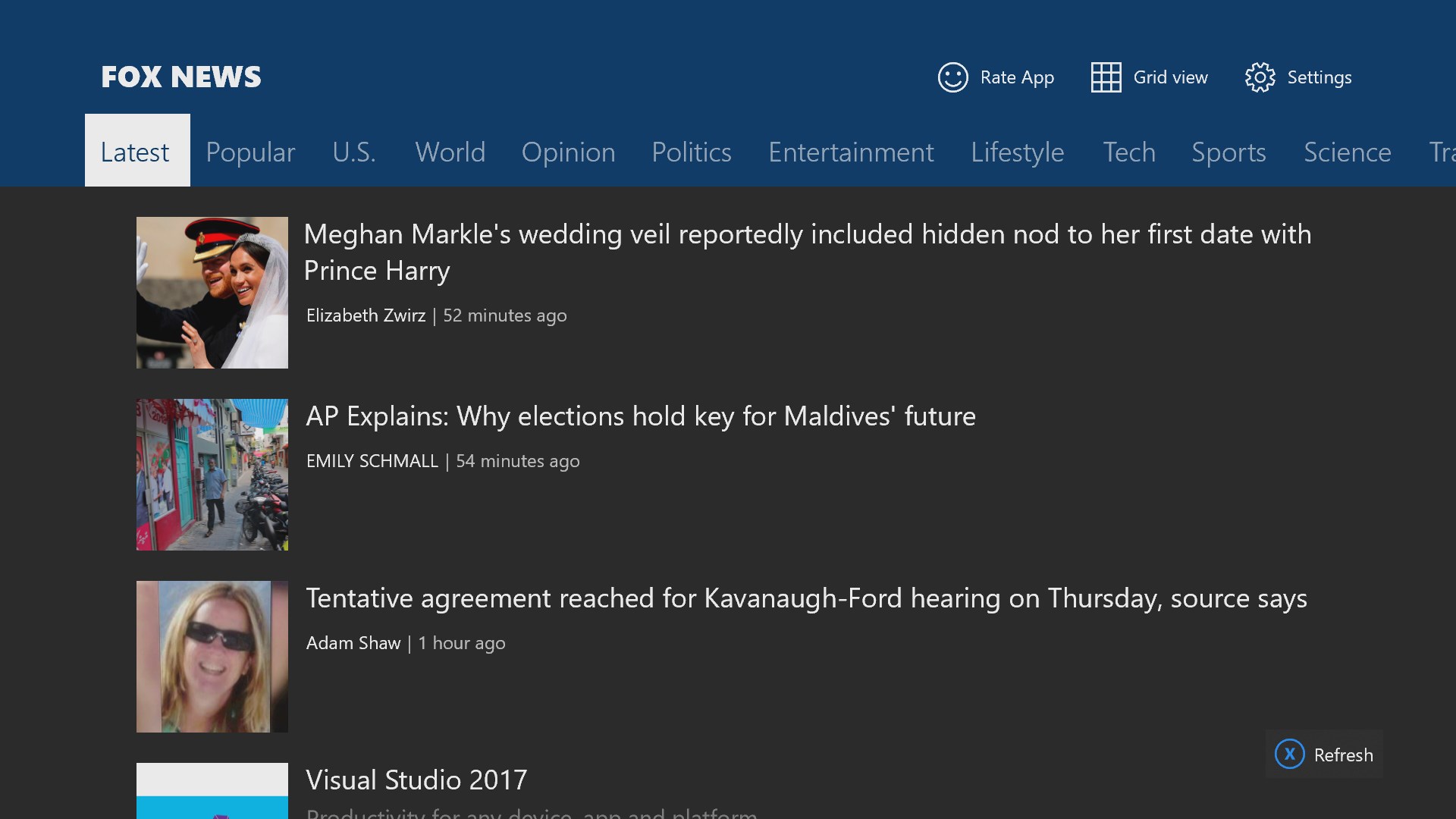
Task: Switch to the Entertainment tab
Action: pyautogui.click(x=851, y=152)
